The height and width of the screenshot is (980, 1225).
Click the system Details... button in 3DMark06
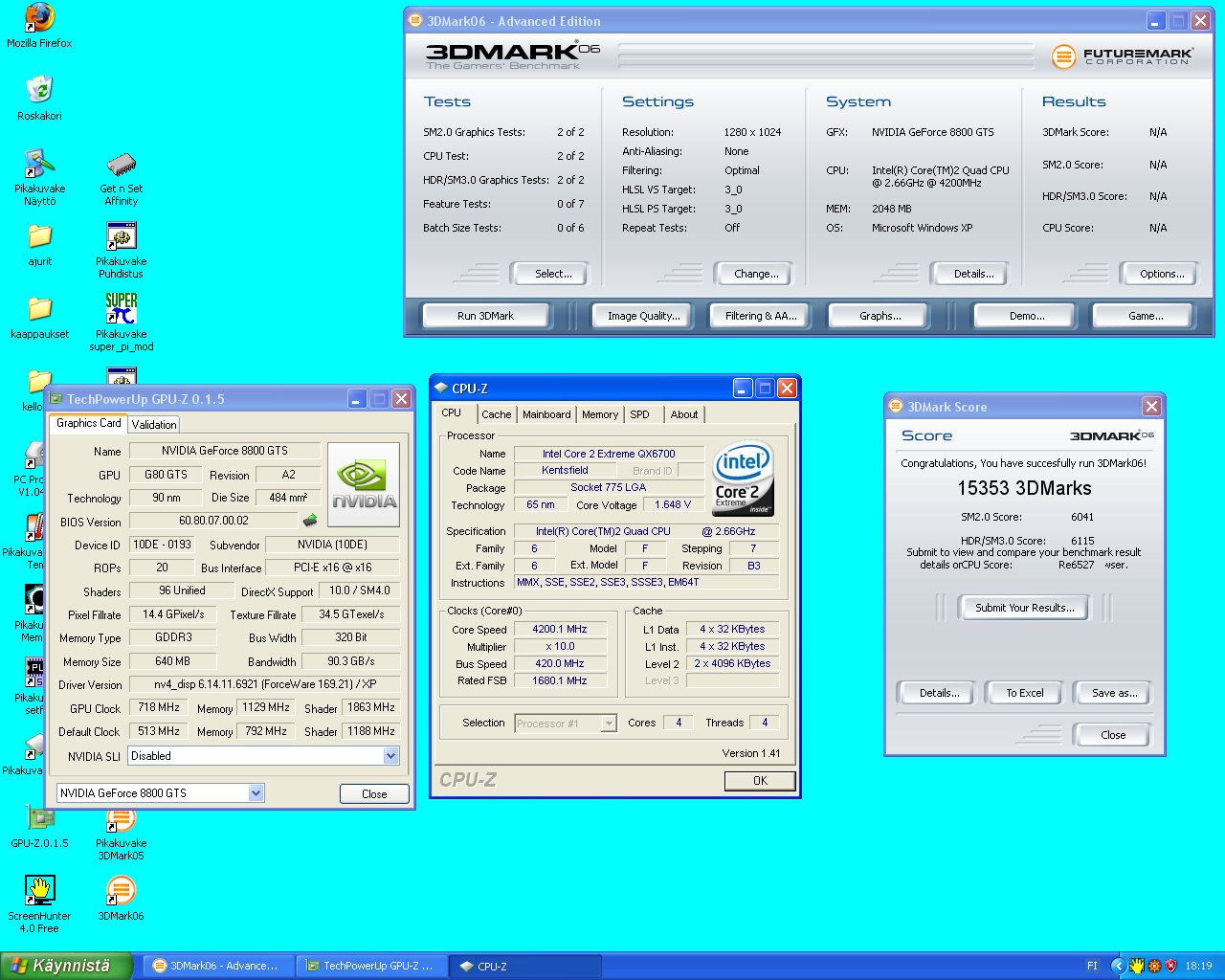969,274
